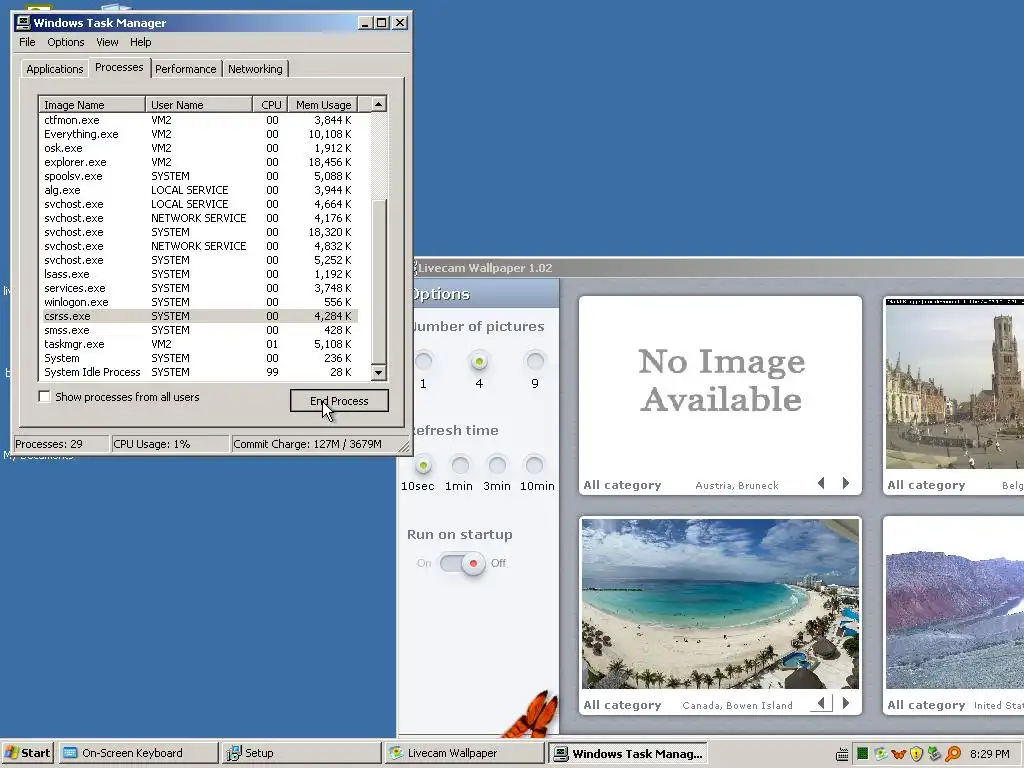This screenshot has width=1024, height=768.
Task: Sort processes by Image Name column
Action: point(92,104)
